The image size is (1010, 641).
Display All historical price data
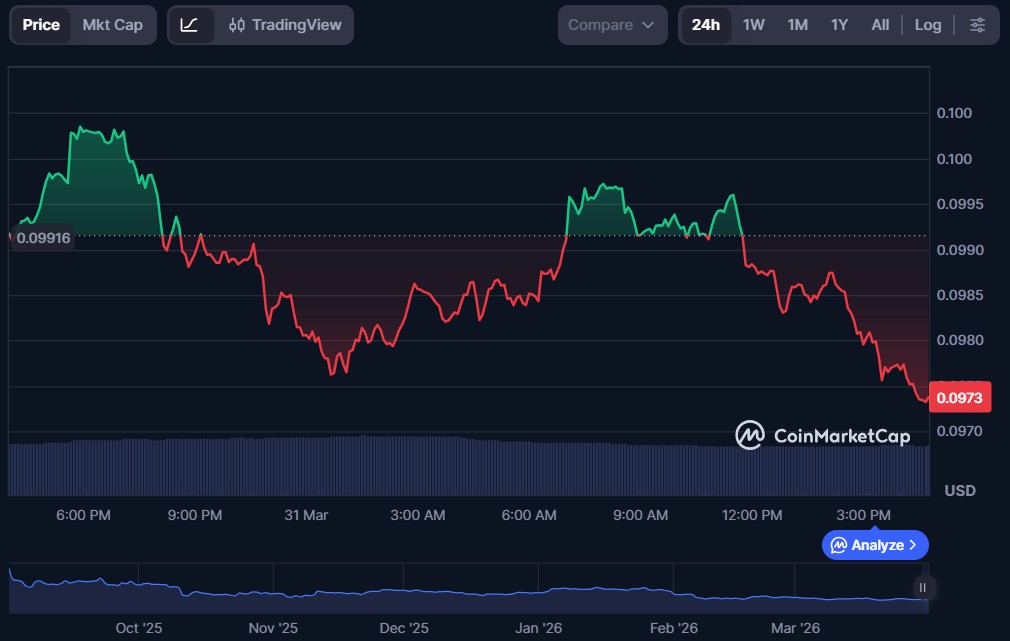tap(880, 25)
